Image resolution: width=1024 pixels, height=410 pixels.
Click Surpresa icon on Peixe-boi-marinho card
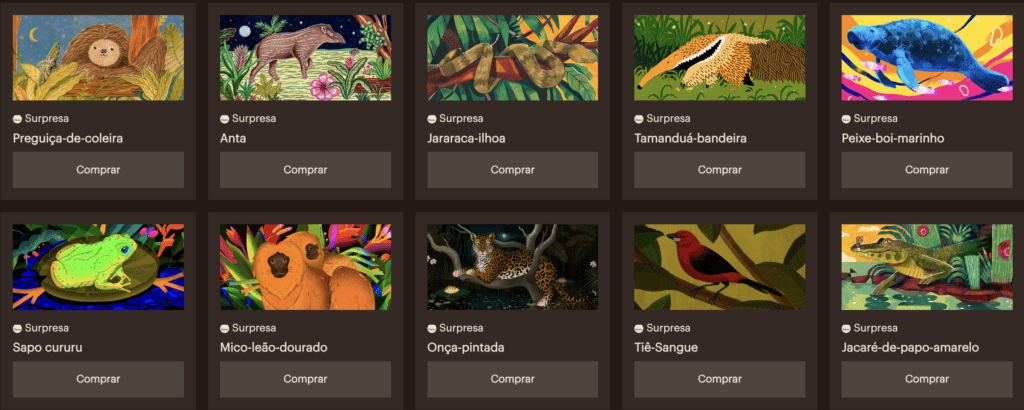pyautogui.click(x=846, y=119)
